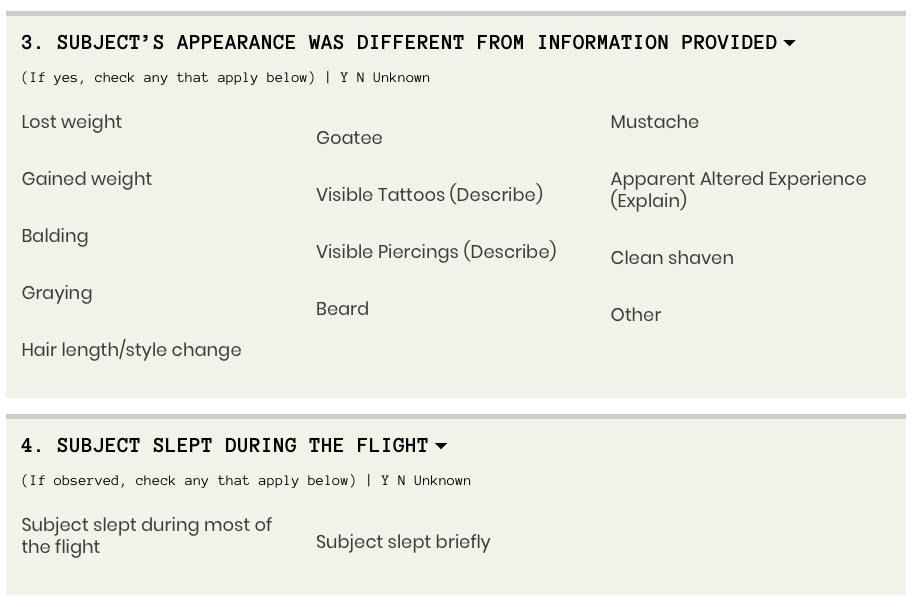
Task: Select Apparent Altered Experience (Explain)
Action: pyautogui.click(x=738, y=190)
